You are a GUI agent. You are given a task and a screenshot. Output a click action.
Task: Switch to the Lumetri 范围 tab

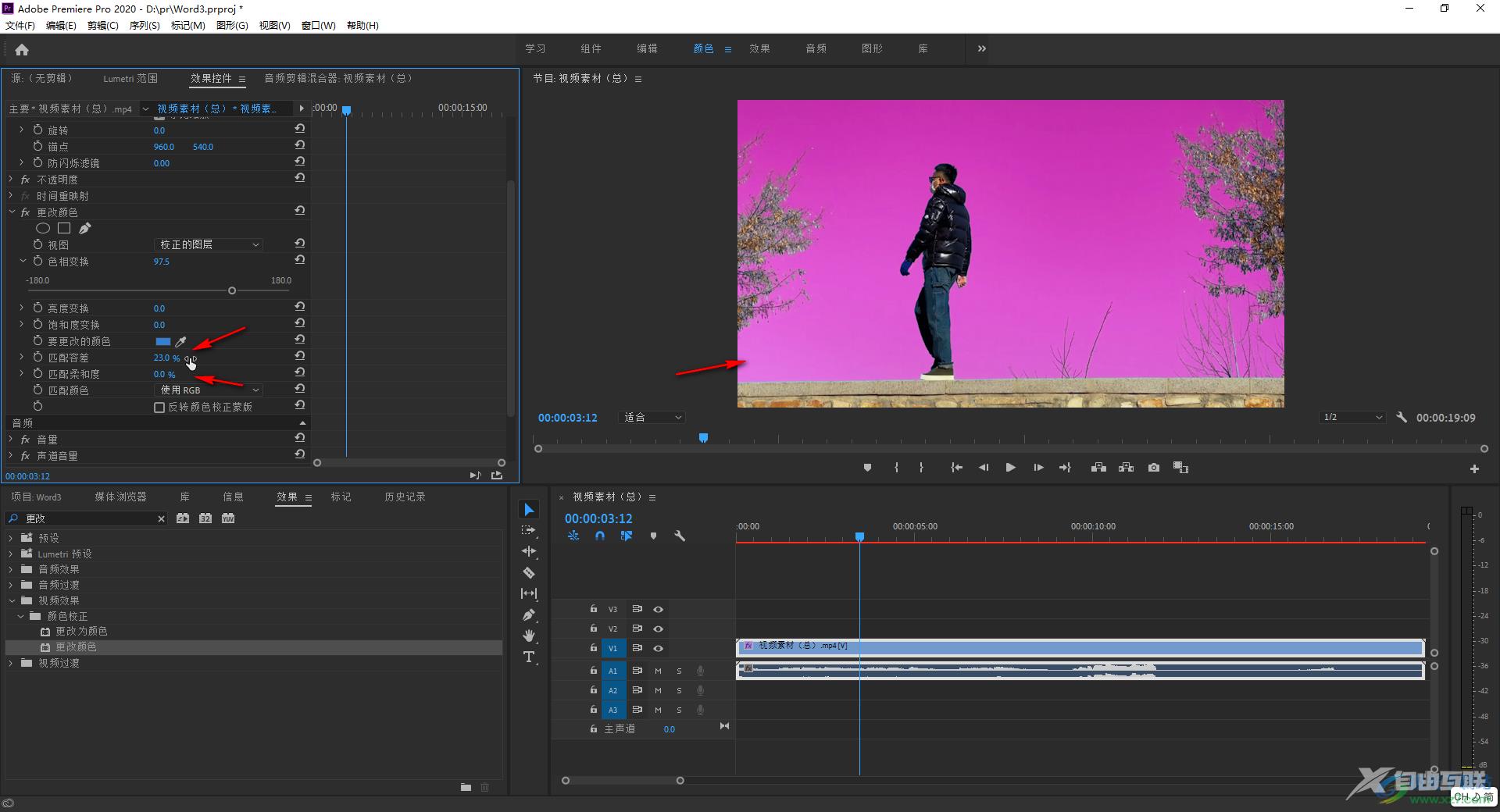point(130,78)
